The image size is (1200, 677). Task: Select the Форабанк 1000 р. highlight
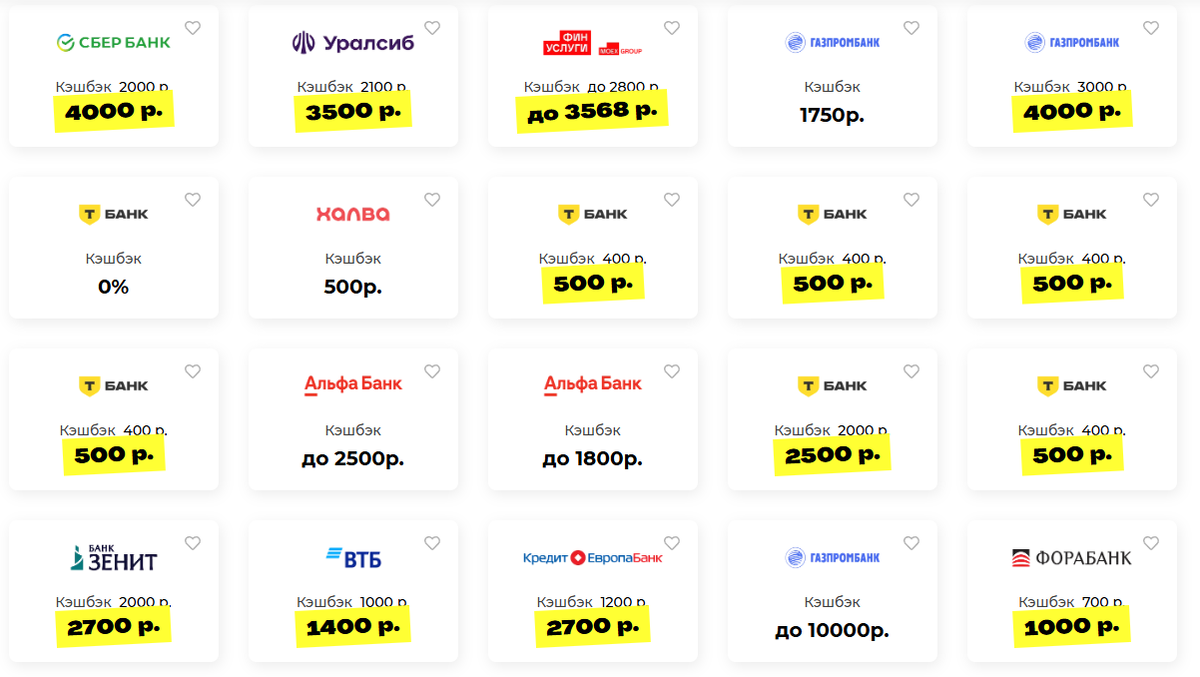(1072, 627)
